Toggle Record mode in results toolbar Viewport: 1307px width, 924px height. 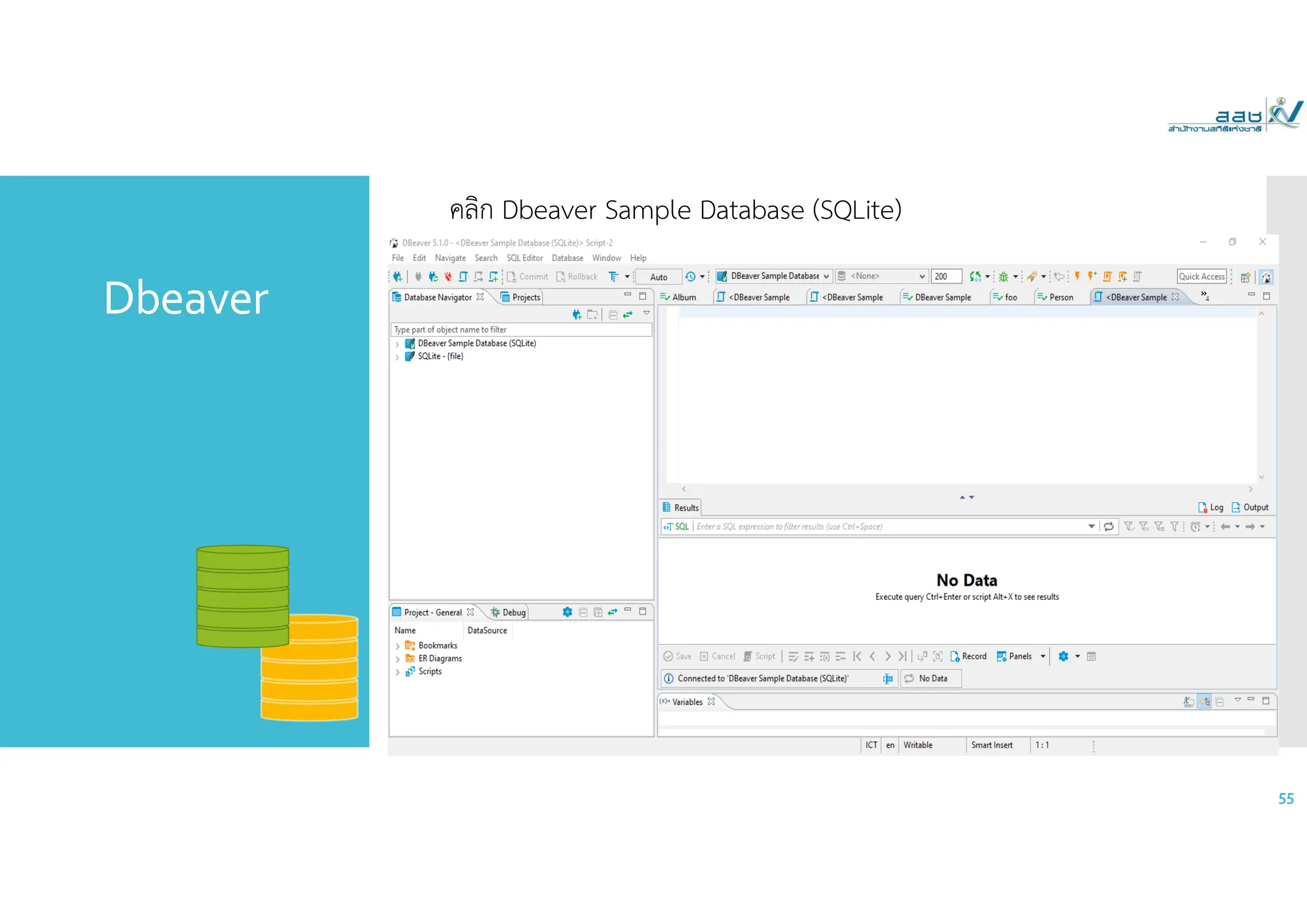pyautogui.click(x=969, y=656)
